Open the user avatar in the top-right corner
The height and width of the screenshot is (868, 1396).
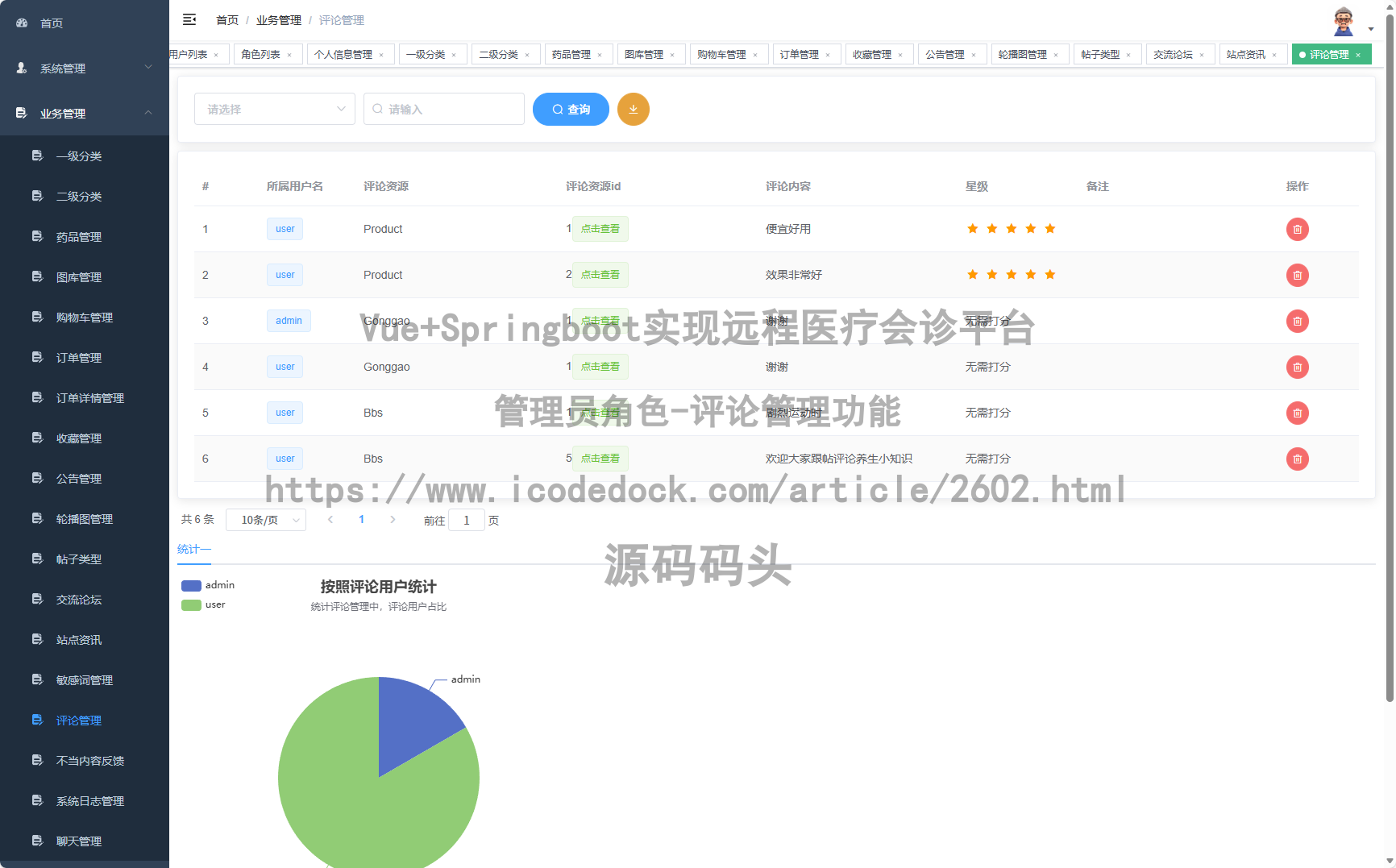1343,20
